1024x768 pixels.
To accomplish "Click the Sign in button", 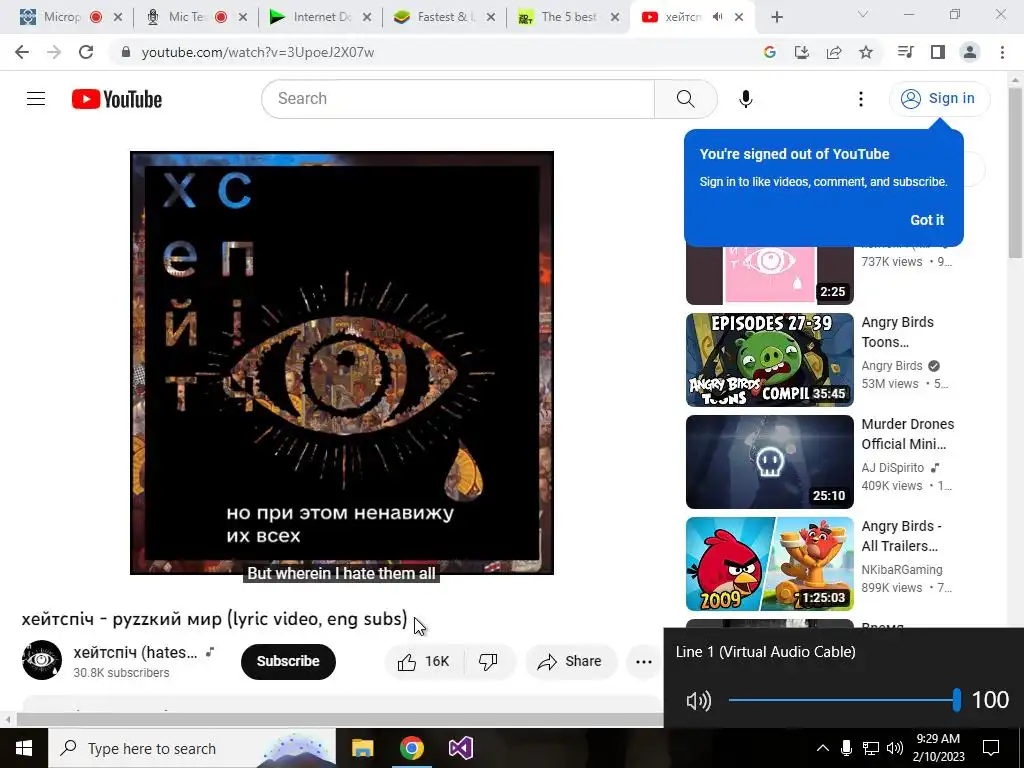I will pyautogui.click(x=939, y=99).
